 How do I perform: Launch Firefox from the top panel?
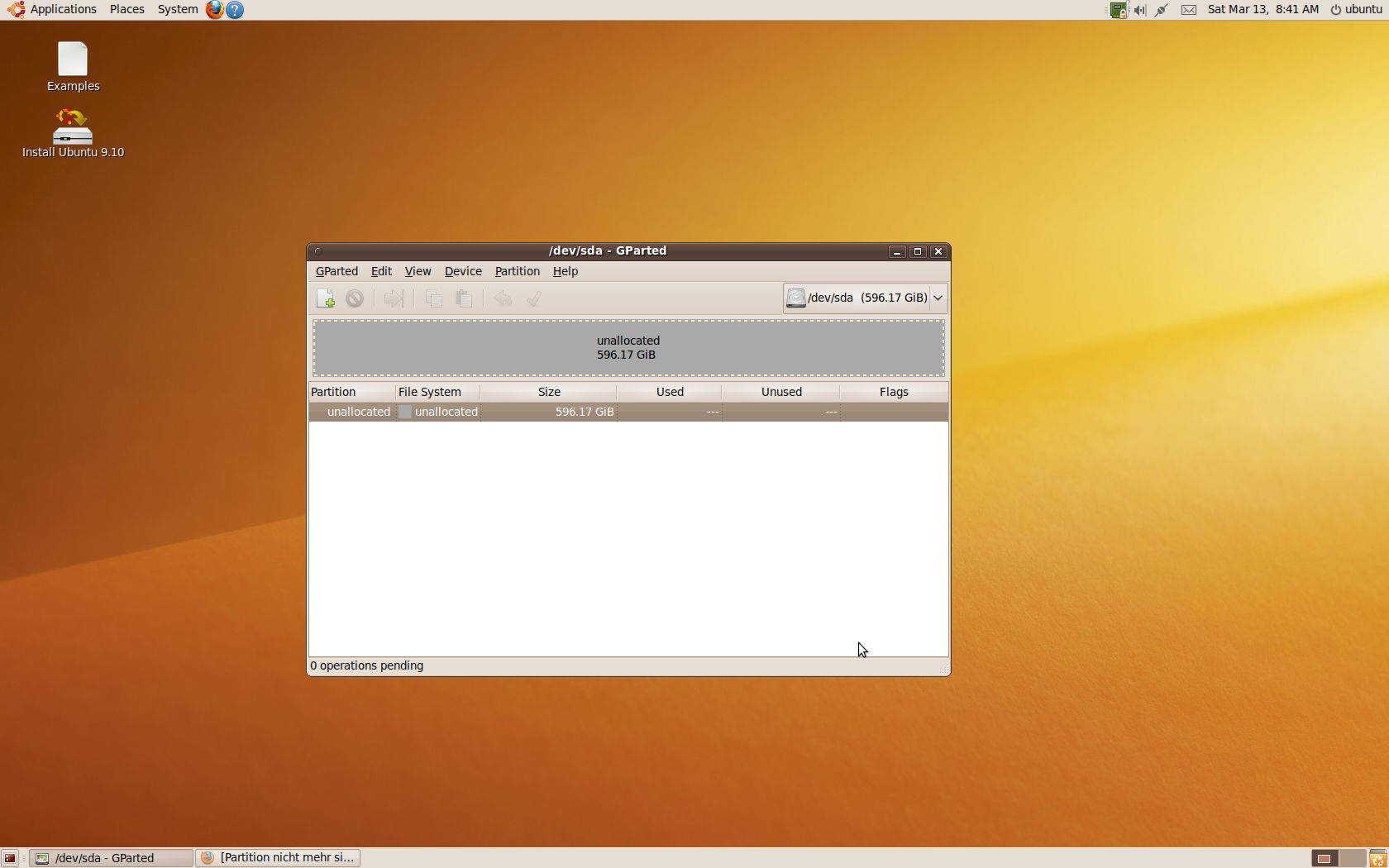point(215,9)
